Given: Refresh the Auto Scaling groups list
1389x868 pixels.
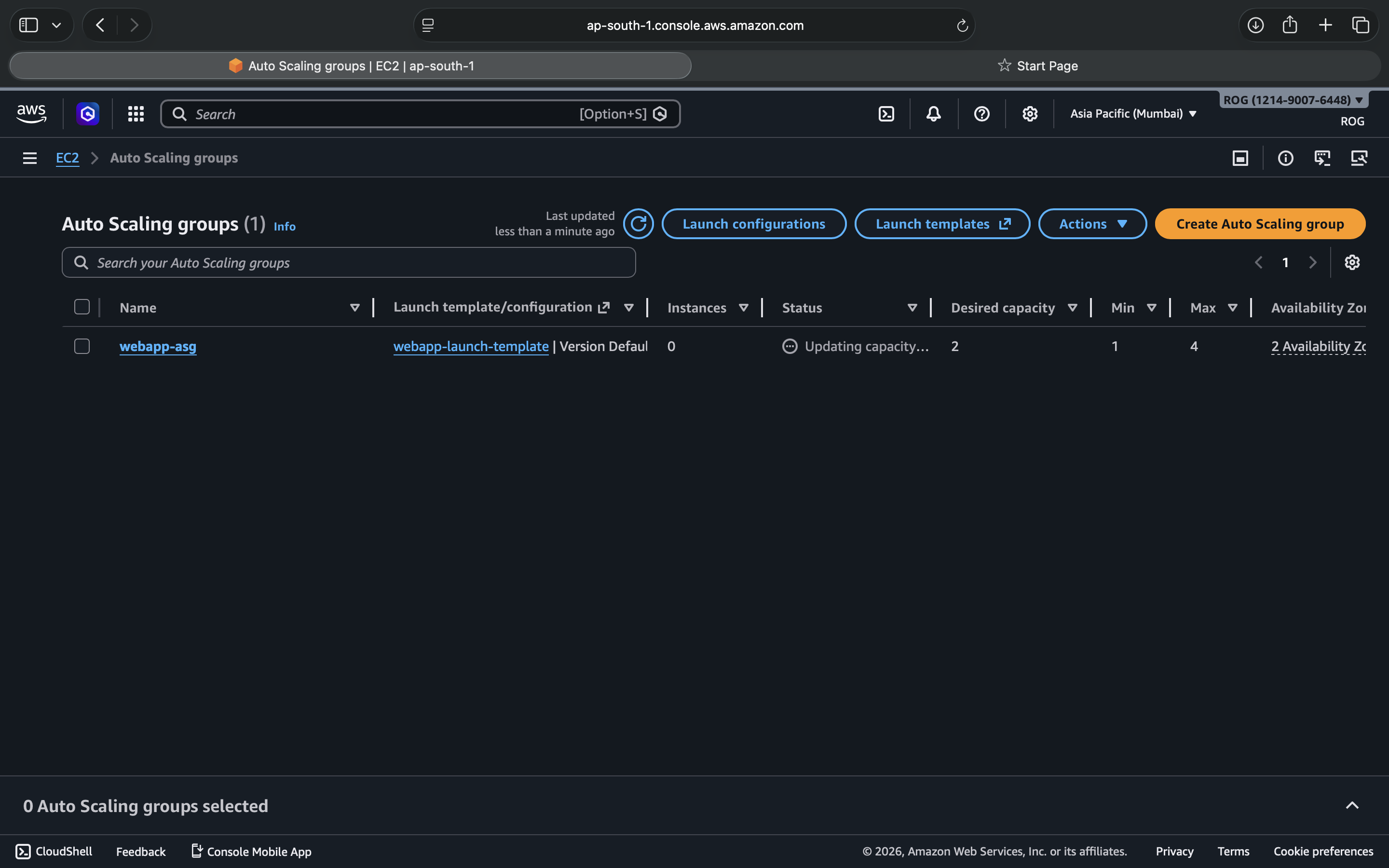Looking at the screenshot, I should (x=638, y=224).
